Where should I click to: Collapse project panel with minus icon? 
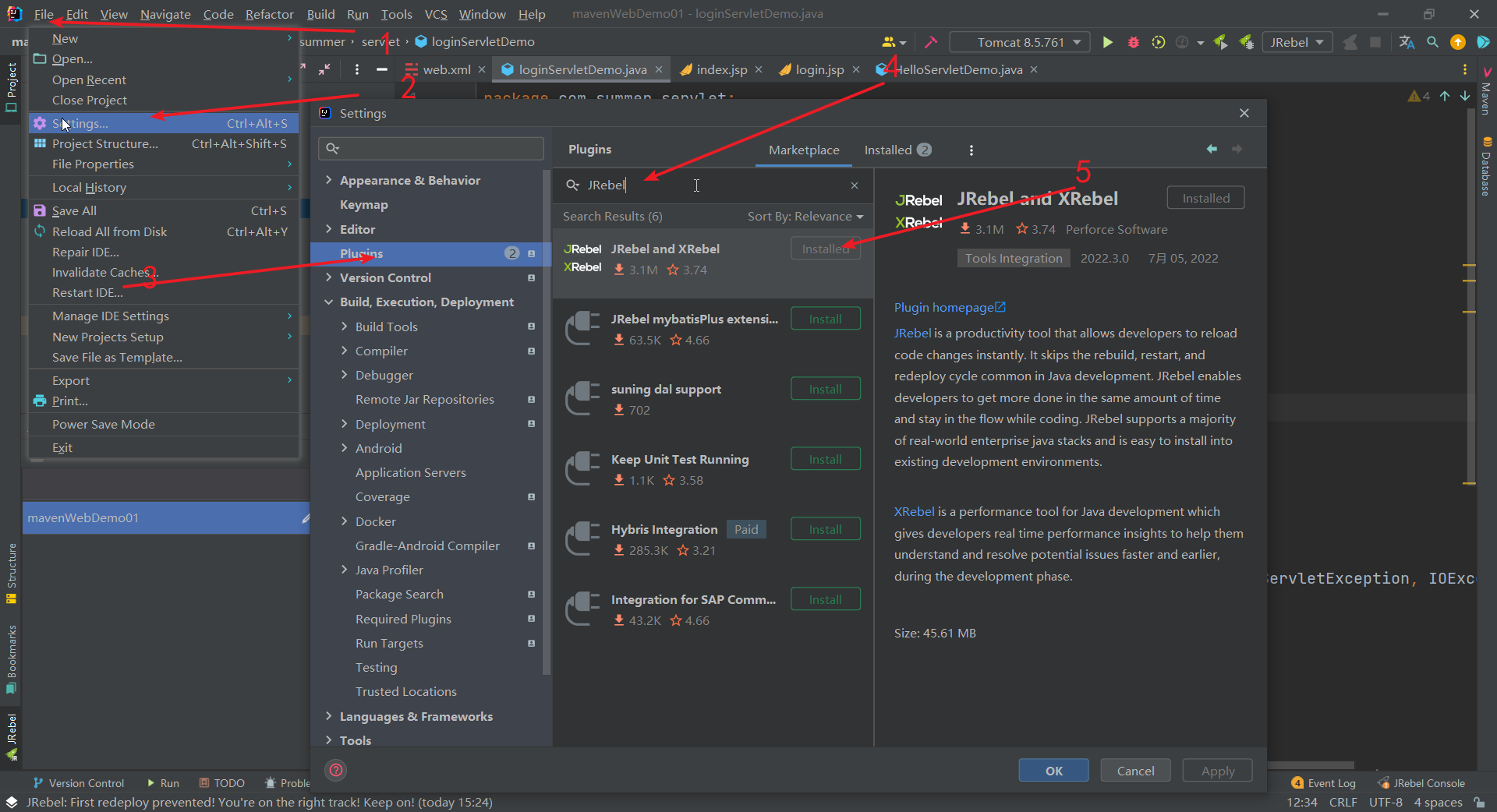[381, 69]
